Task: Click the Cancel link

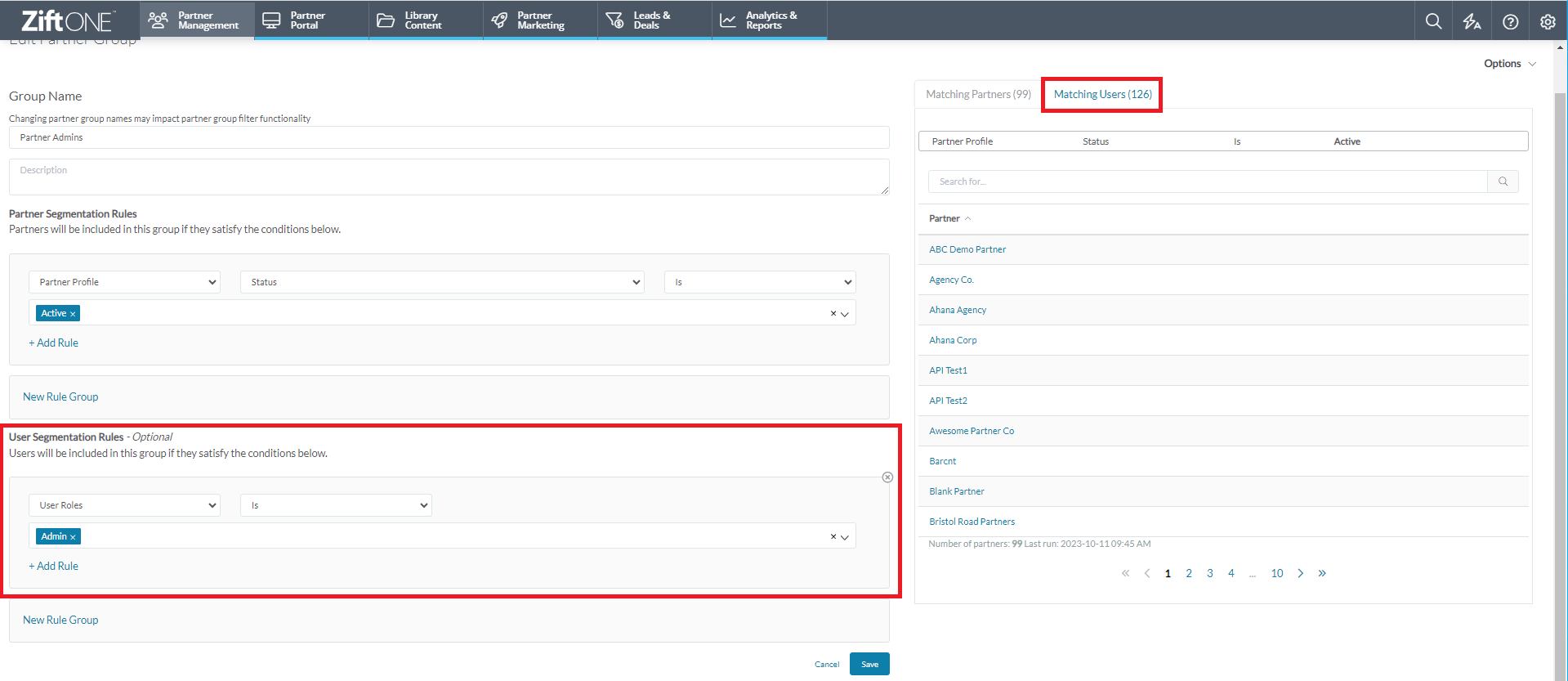Action: point(827,665)
